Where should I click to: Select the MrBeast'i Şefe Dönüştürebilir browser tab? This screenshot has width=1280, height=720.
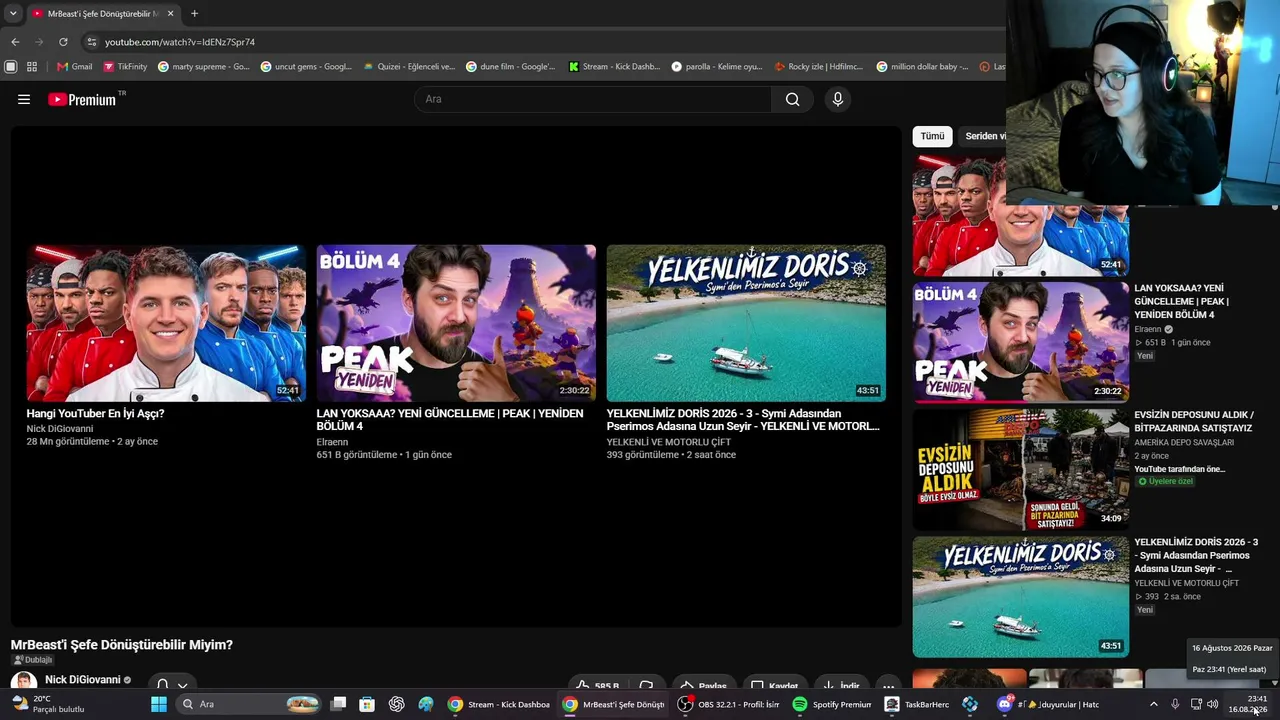(102, 14)
